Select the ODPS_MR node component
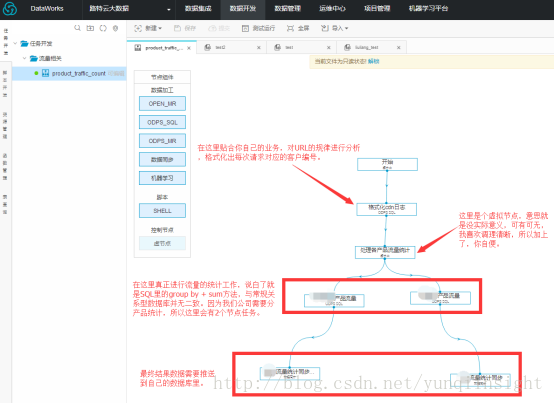Screen dimensions: 554x403 (x=162, y=141)
